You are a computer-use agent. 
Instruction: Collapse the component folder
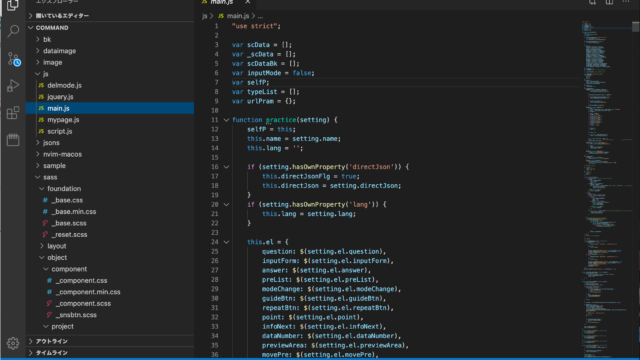46,269
